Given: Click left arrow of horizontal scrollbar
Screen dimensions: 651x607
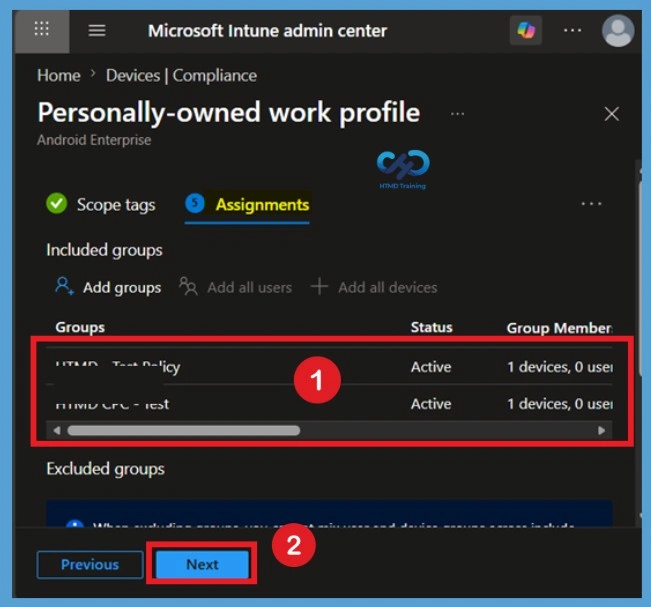Looking at the screenshot, I should click(57, 431).
